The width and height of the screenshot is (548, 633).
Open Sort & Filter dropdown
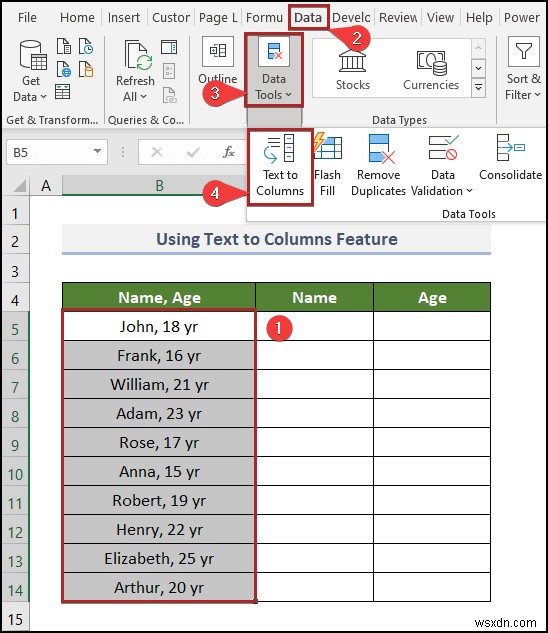523,69
